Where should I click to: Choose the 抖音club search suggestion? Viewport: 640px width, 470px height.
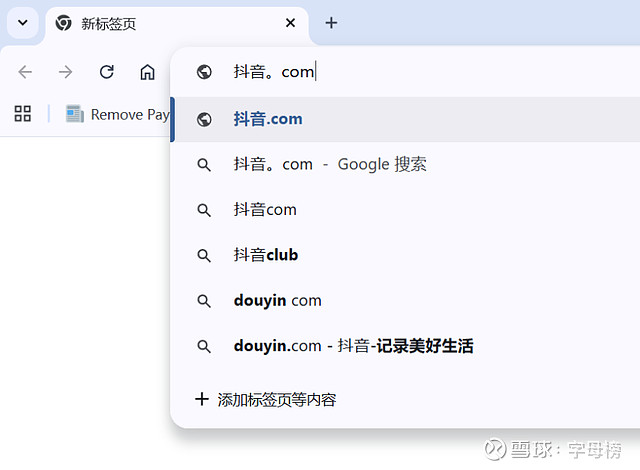[407, 255]
